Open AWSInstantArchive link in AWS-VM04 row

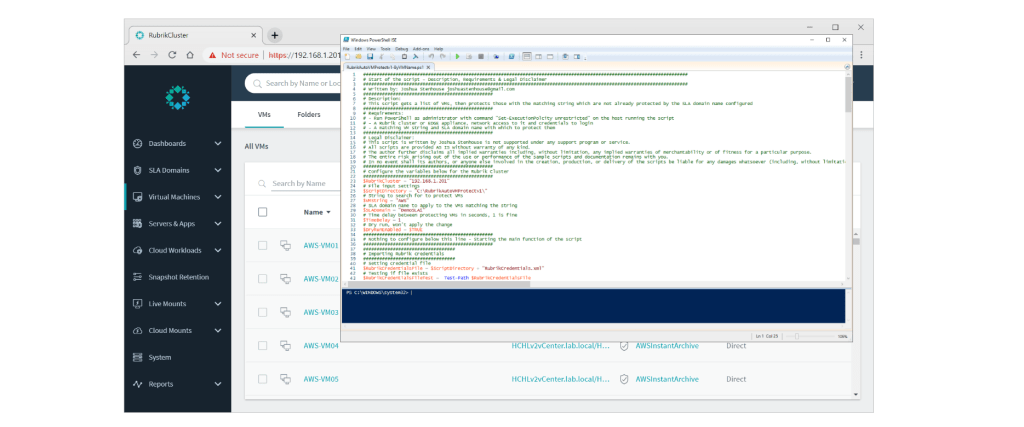[x=667, y=346]
